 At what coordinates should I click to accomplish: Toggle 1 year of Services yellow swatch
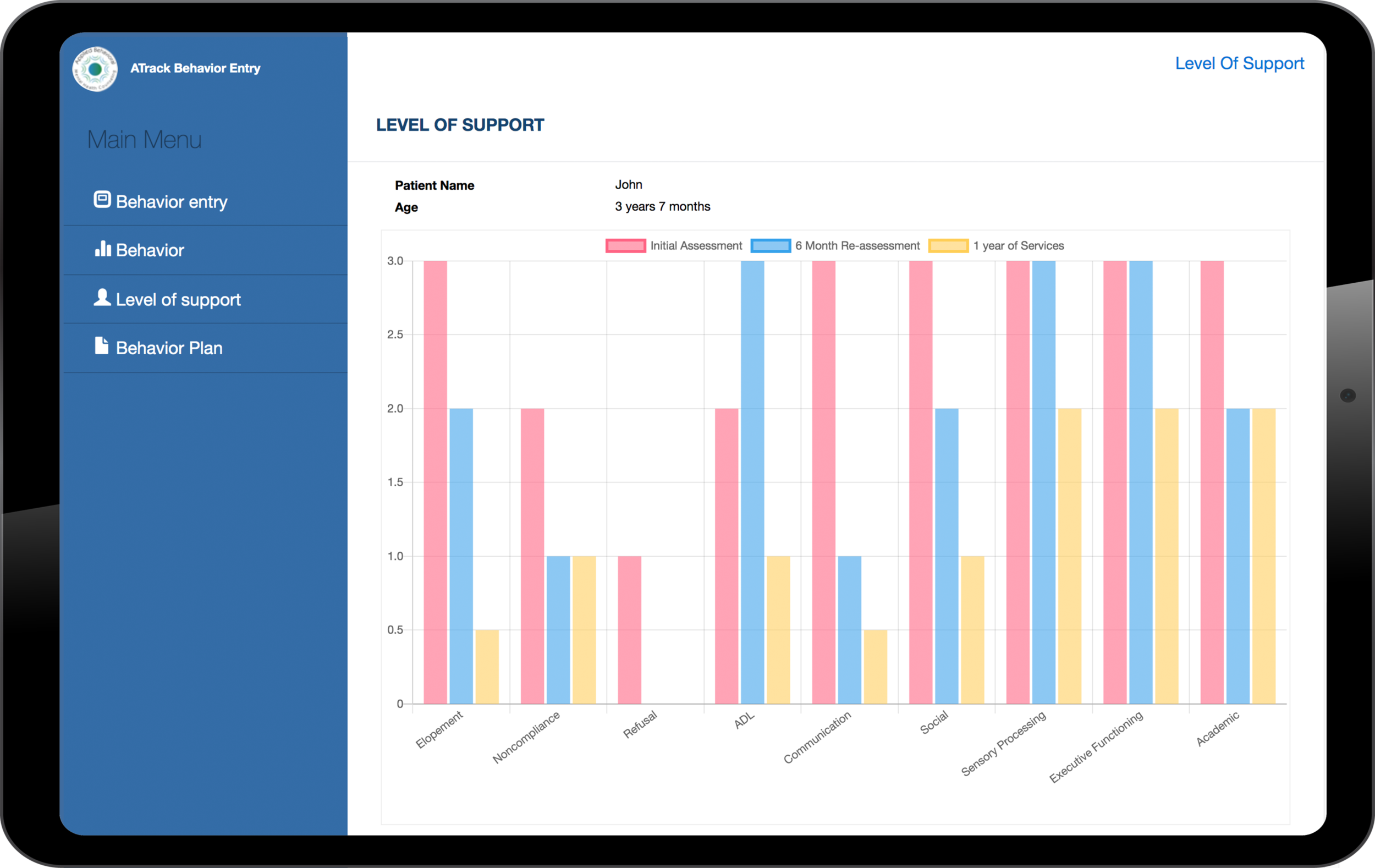948,245
